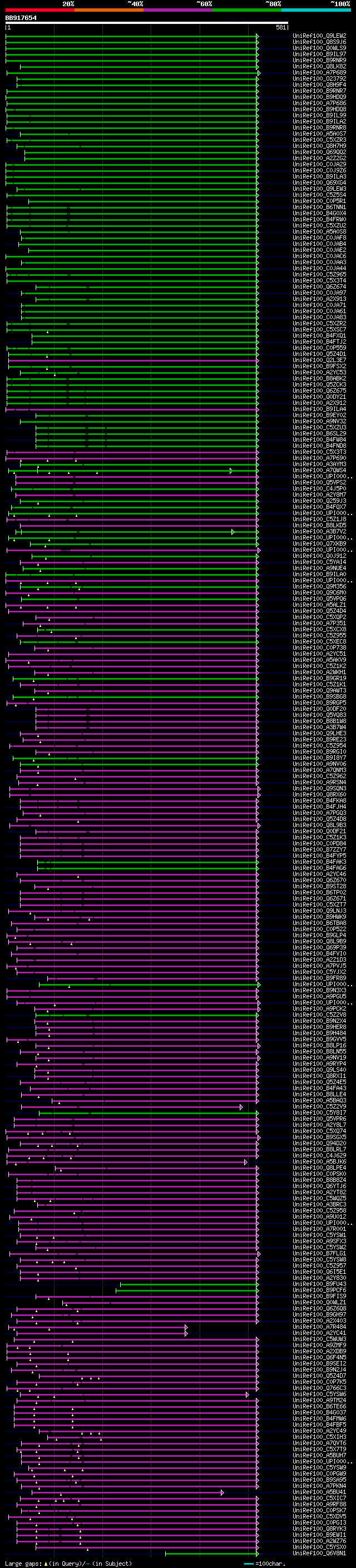Click the UniRef100_Q9LS40 label

319,1070
